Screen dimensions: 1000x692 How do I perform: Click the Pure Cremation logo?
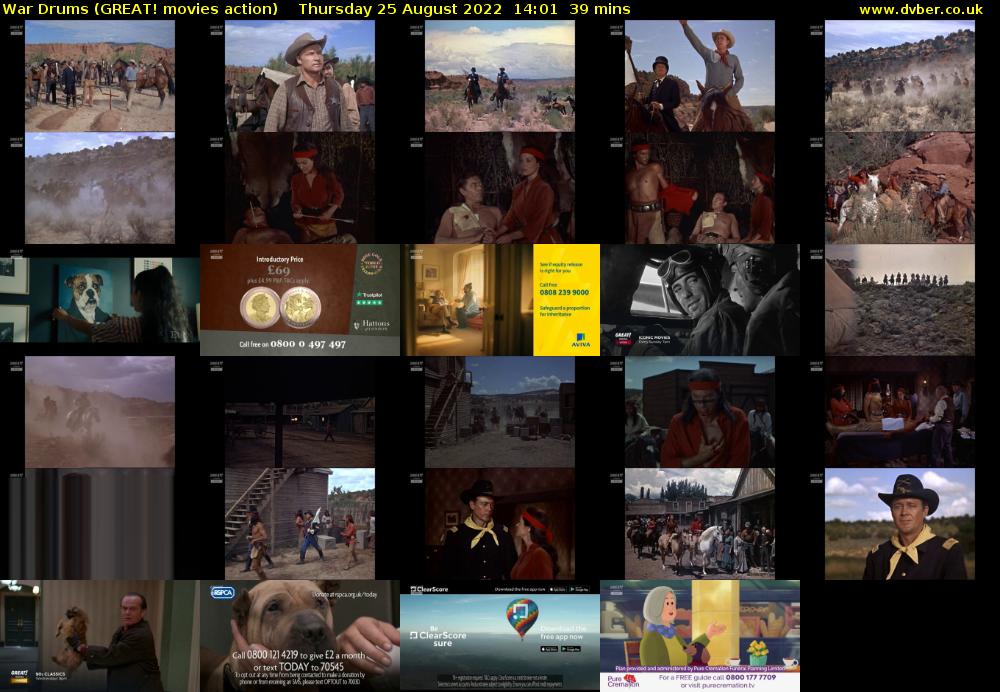tap(622, 681)
